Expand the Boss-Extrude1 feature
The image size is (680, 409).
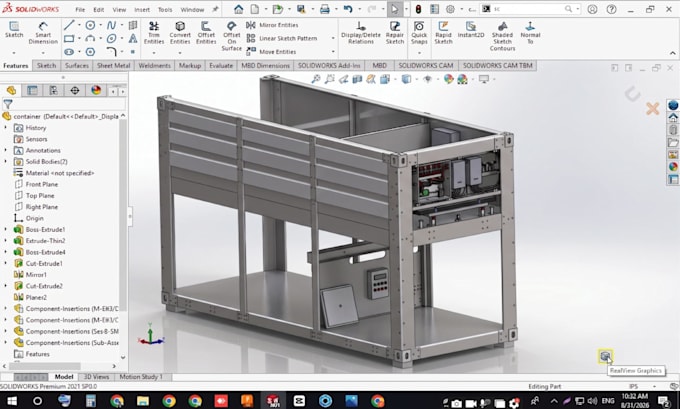(x=5, y=229)
